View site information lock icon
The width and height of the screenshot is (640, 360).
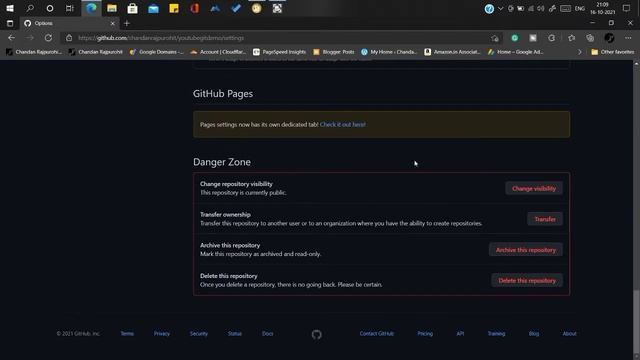pyautogui.click(x=69, y=38)
